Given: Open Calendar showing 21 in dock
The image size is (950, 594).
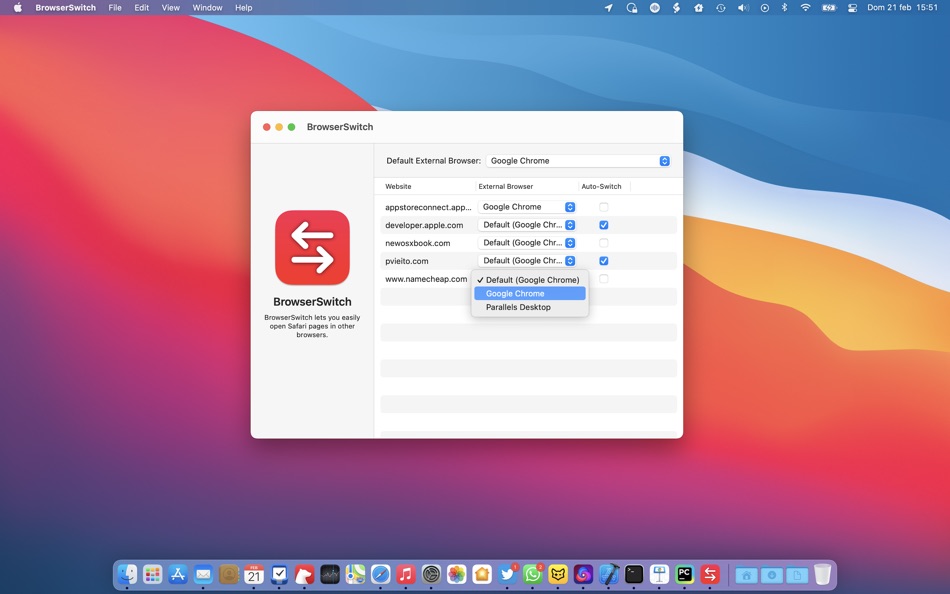Looking at the screenshot, I should 254,573.
